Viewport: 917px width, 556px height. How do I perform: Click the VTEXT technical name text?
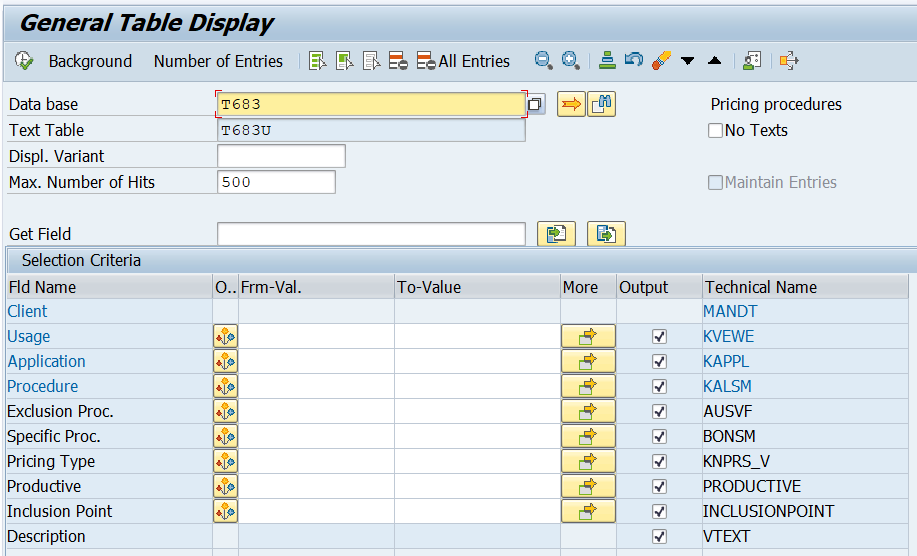point(726,537)
